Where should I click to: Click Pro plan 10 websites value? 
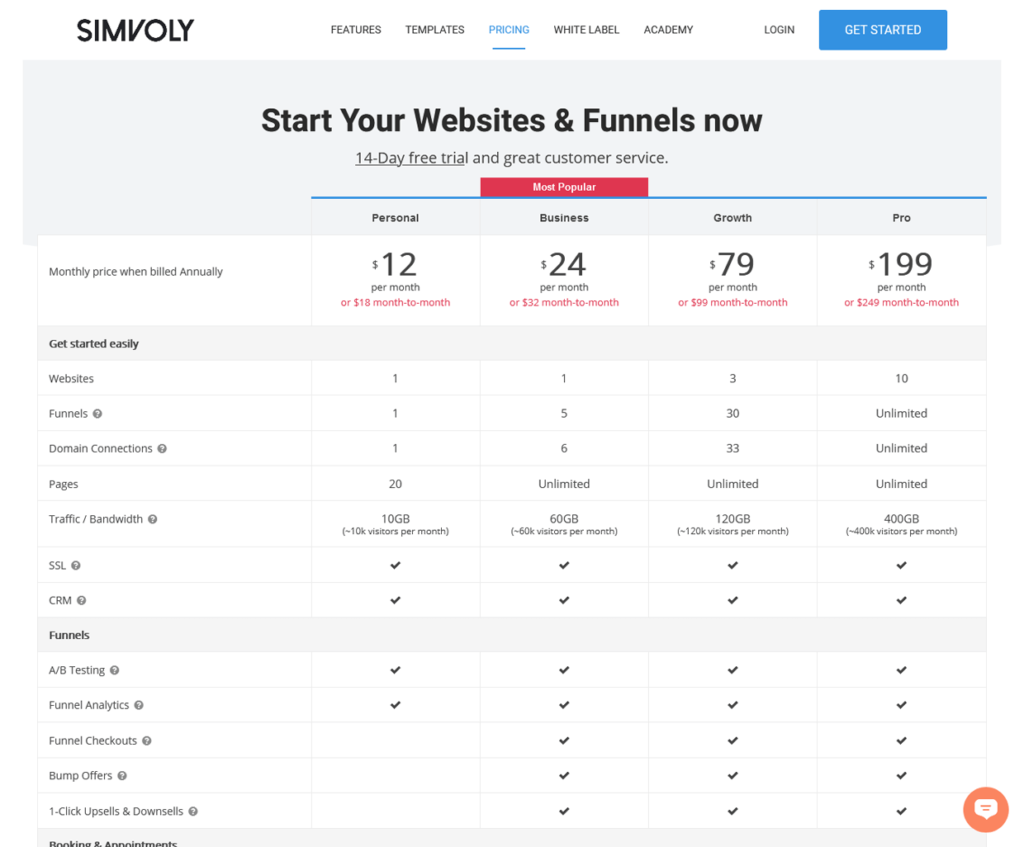[x=901, y=379]
